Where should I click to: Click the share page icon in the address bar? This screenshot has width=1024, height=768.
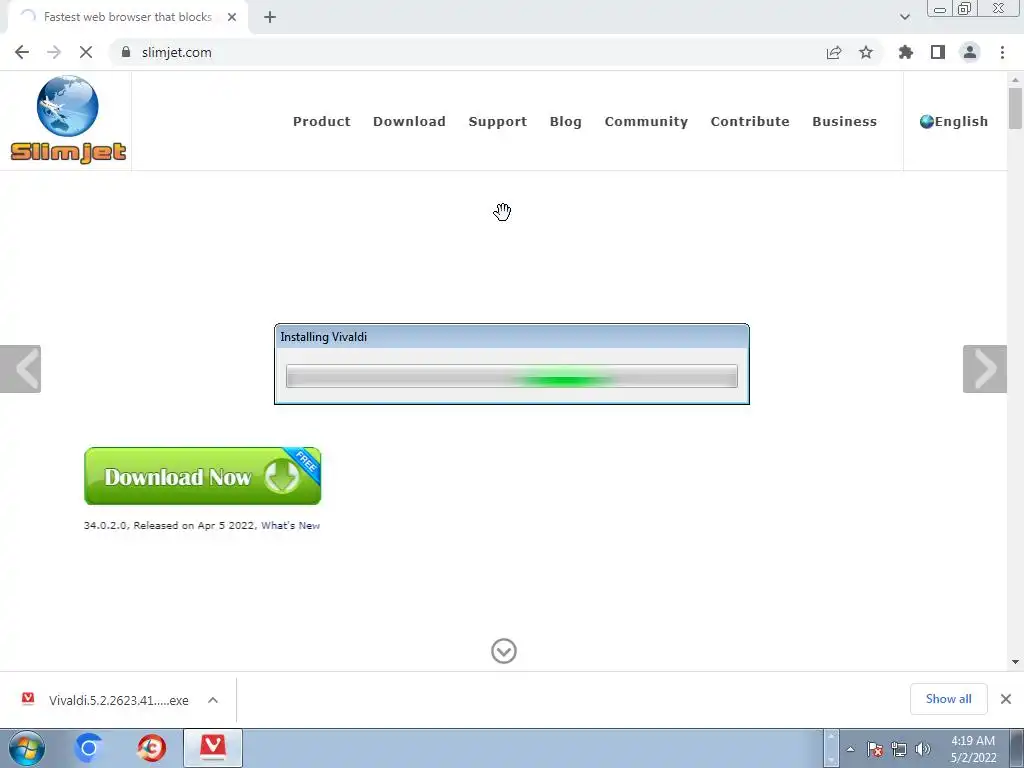(x=834, y=53)
